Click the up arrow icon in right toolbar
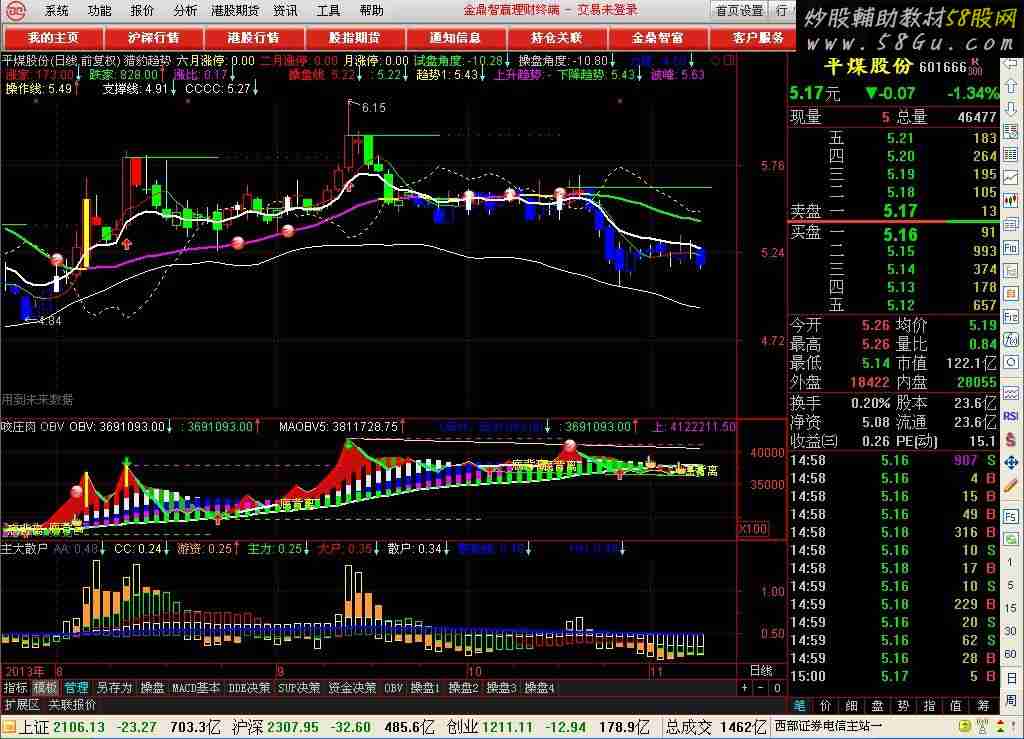The image size is (1024, 739). point(1011,86)
